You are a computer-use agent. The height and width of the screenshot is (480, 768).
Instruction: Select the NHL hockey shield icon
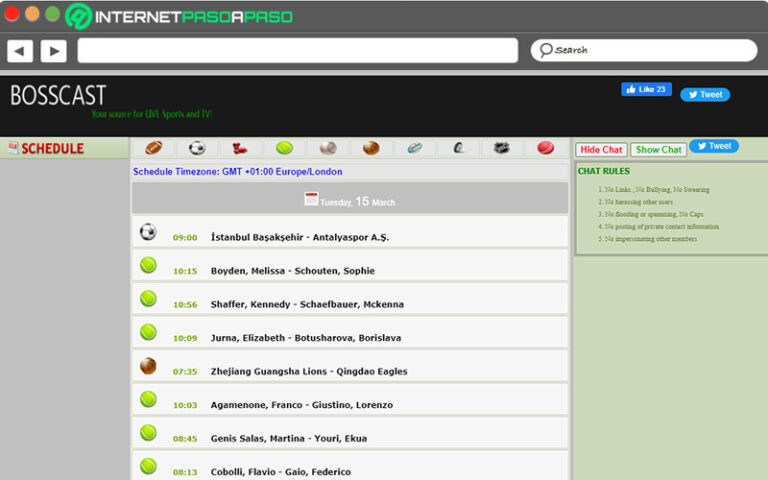(x=502, y=147)
